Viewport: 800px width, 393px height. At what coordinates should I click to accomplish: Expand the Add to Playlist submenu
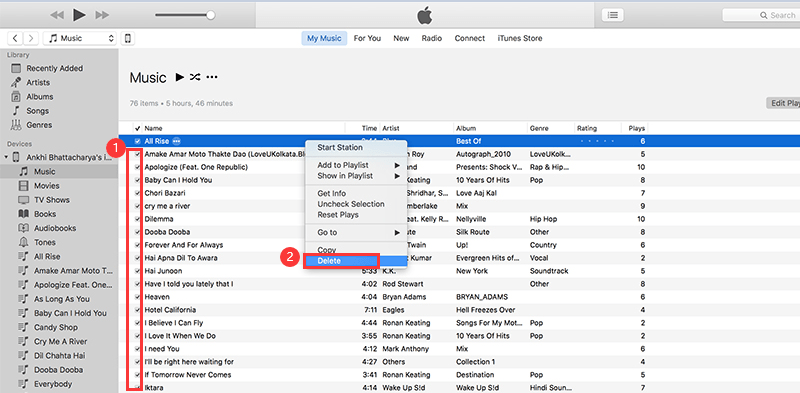(x=355, y=165)
